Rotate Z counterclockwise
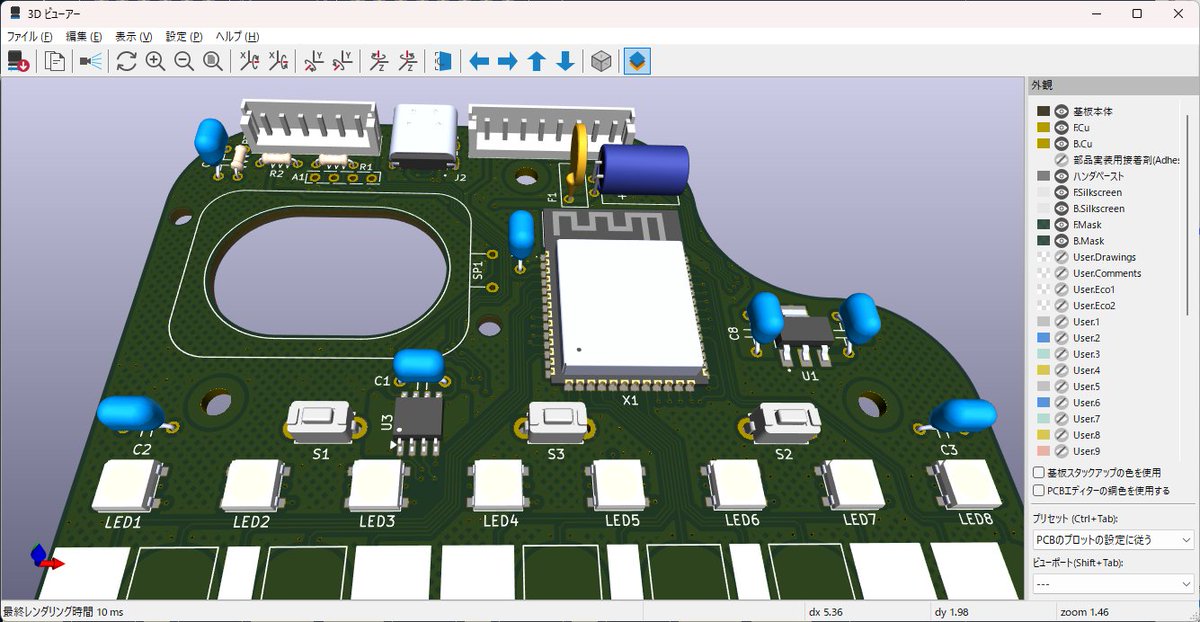This screenshot has height=622, width=1200. [407, 61]
